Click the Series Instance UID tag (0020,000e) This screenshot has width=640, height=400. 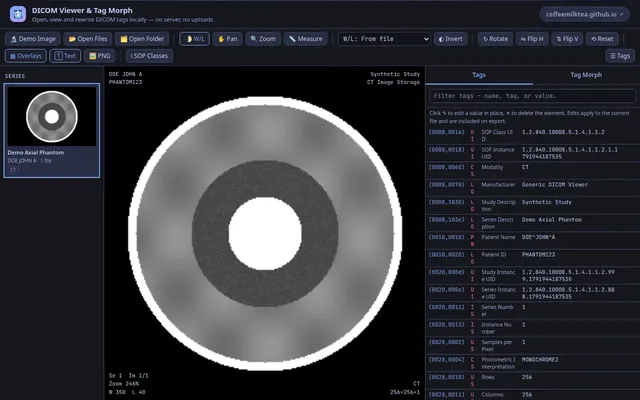[x=447, y=290]
